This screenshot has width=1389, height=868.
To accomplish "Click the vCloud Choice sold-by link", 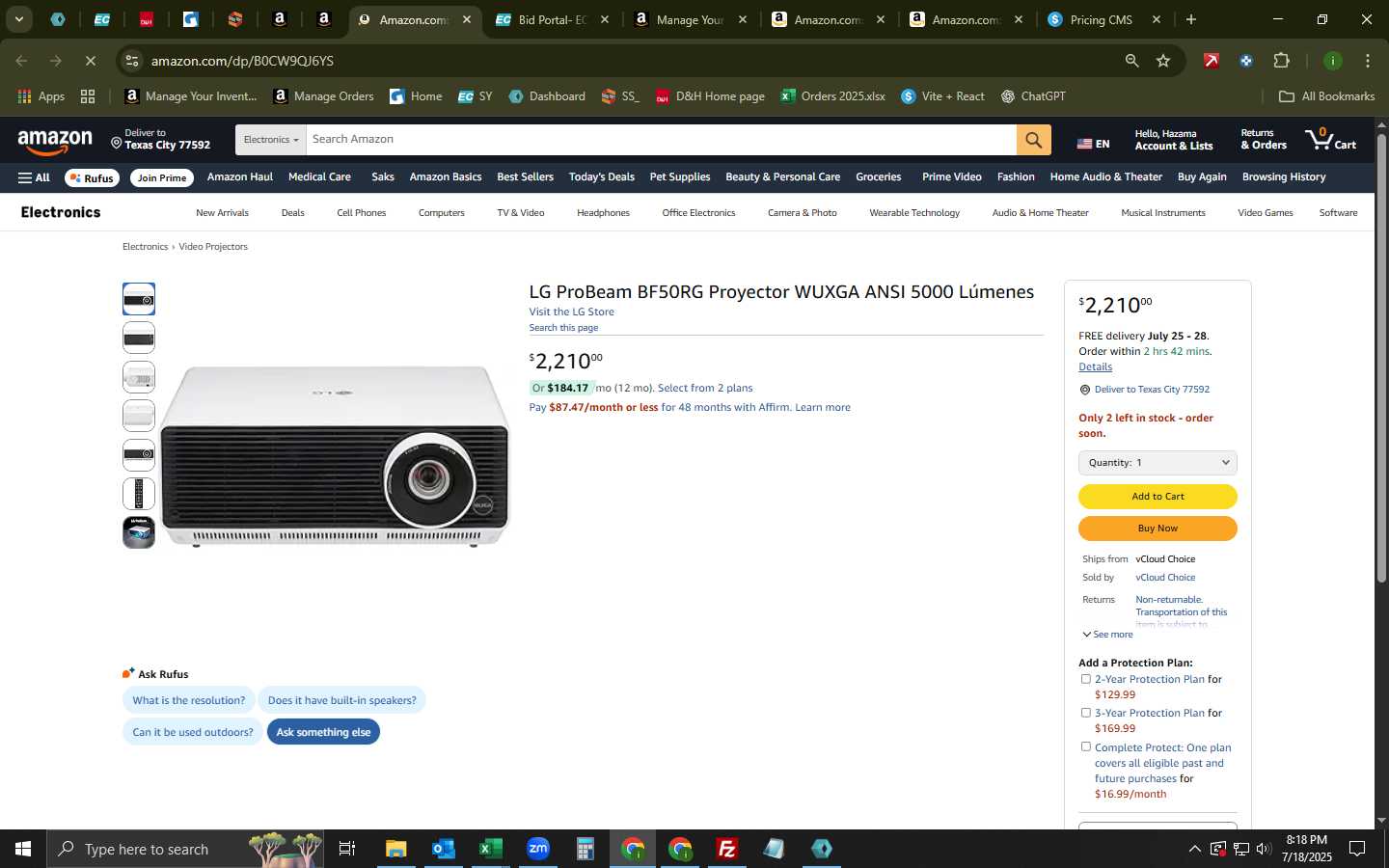I will (x=1165, y=578).
